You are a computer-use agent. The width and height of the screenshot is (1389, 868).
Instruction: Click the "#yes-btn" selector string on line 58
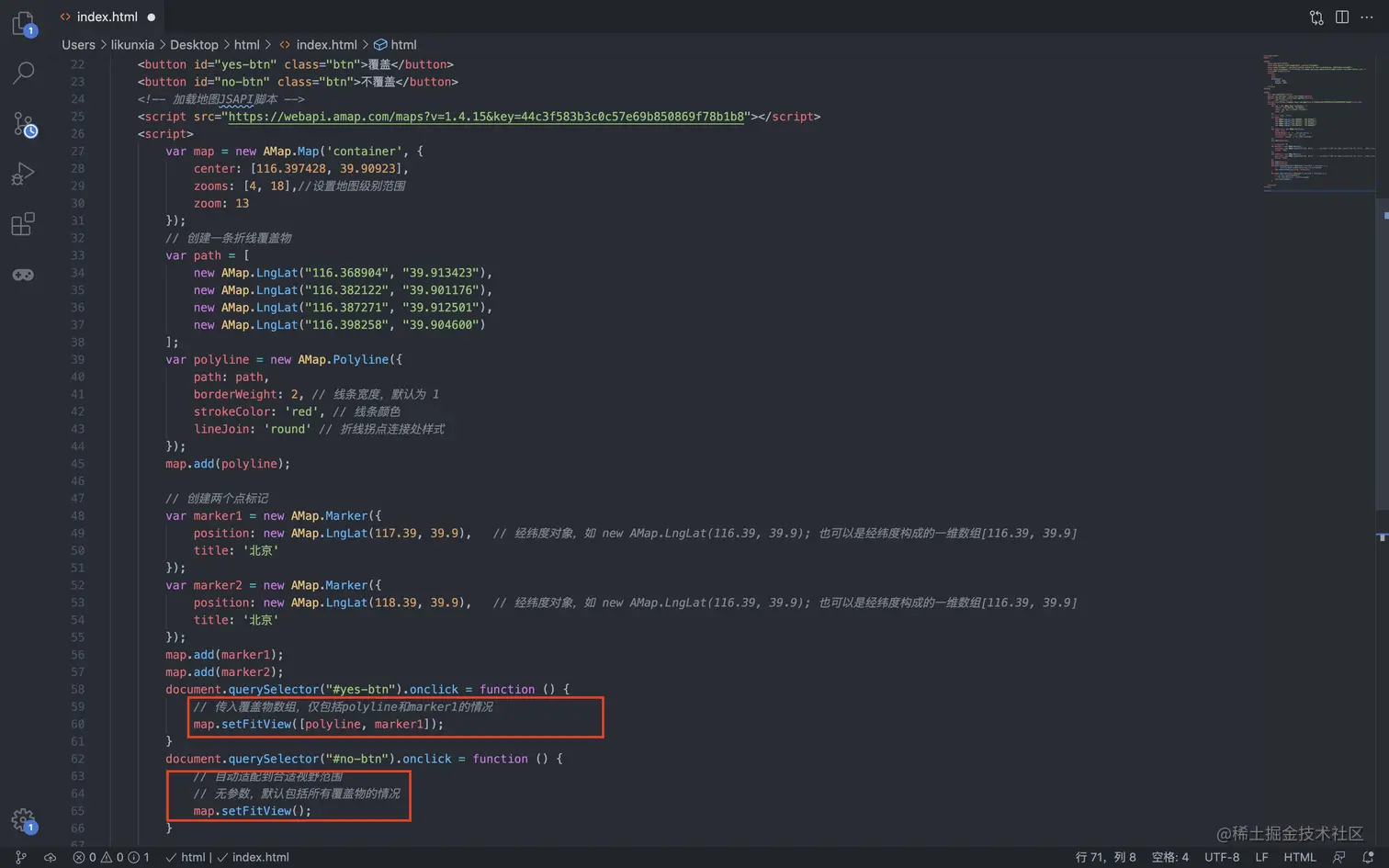click(x=360, y=689)
